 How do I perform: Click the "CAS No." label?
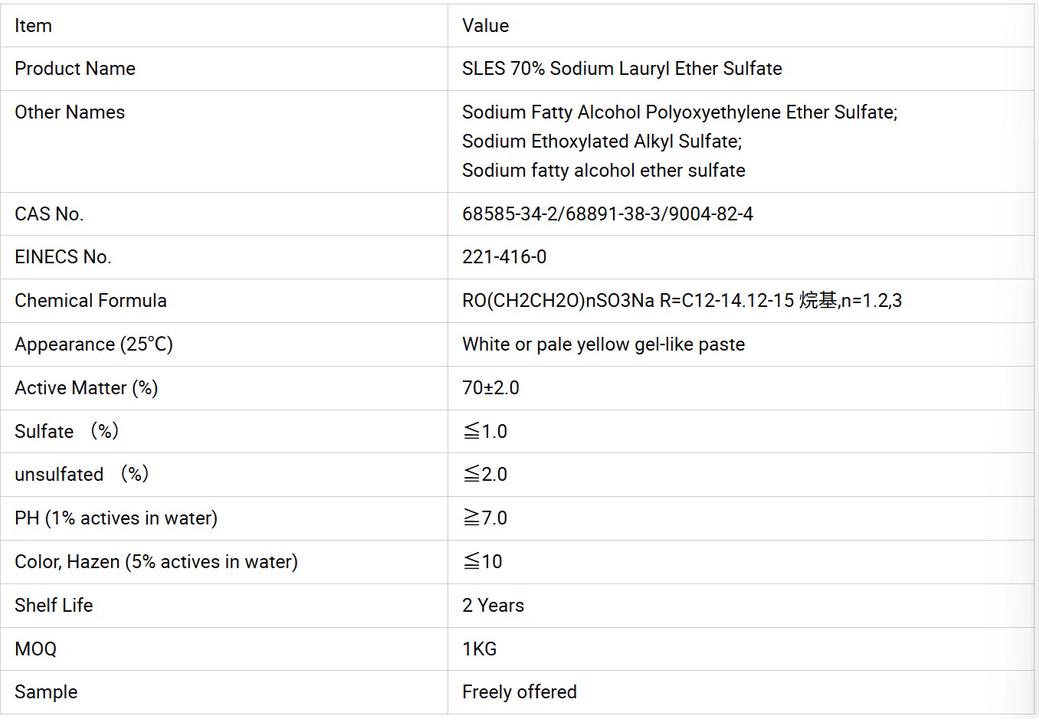tap(49, 214)
